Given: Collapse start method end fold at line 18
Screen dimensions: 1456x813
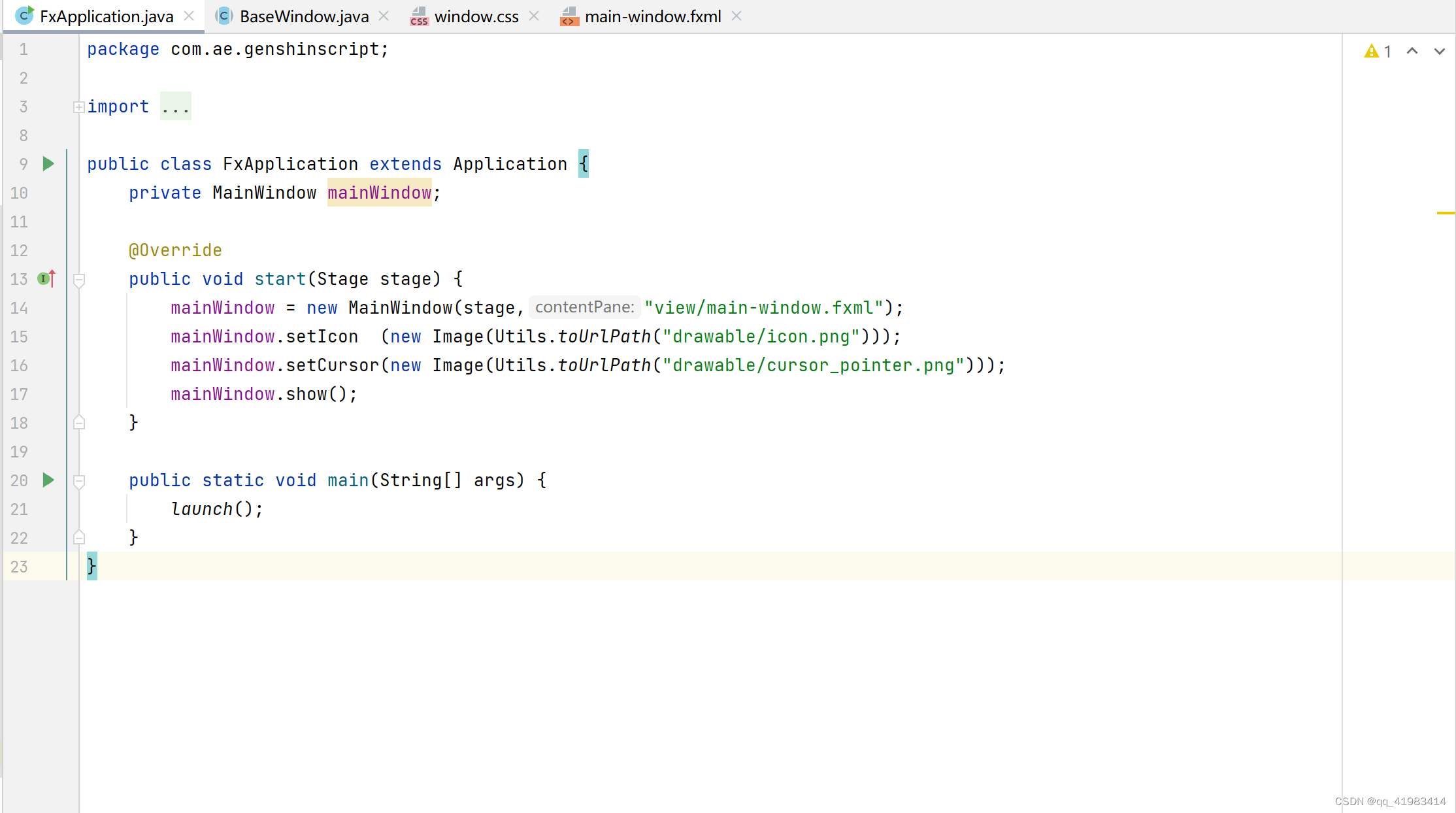Looking at the screenshot, I should pyautogui.click(x=79, y=422).
